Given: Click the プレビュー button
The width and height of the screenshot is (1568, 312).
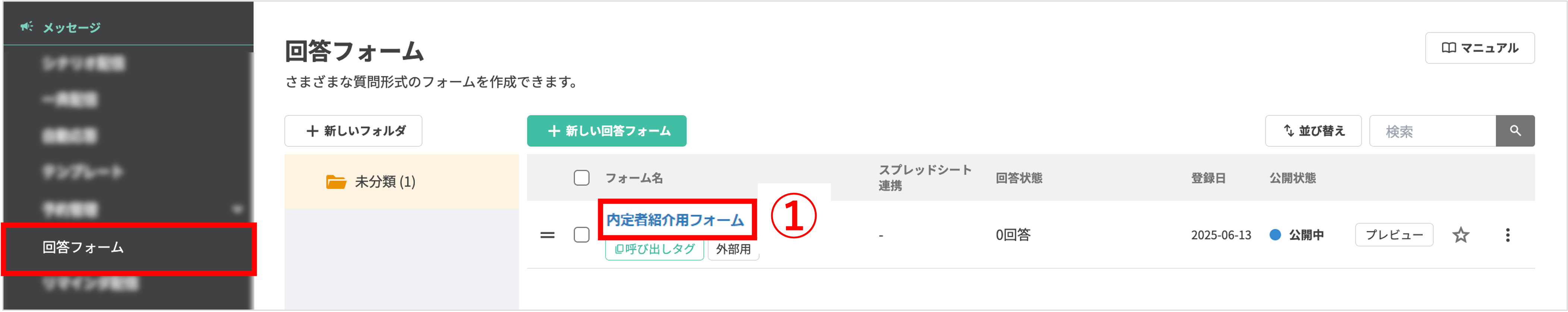Looking at the screenshot, I should (x=1394, y=235).
